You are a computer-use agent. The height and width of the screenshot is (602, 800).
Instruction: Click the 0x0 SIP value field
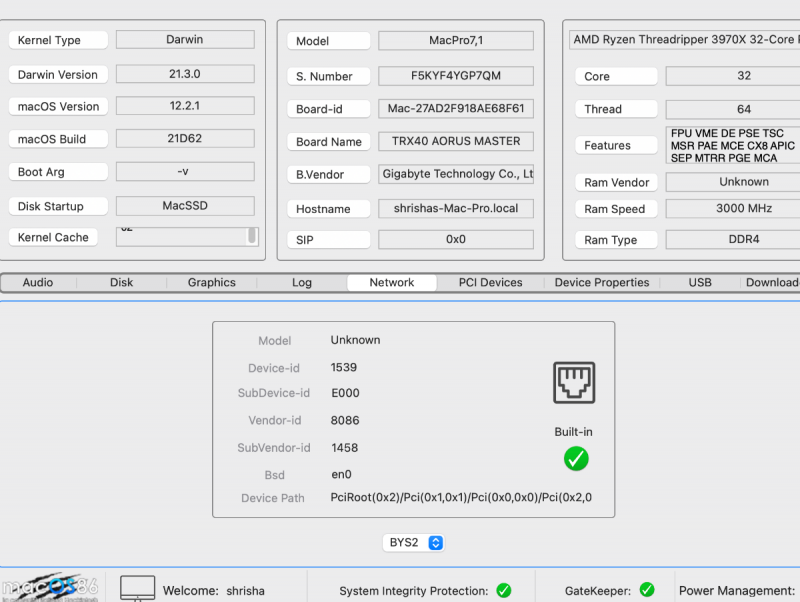point(456,239)
